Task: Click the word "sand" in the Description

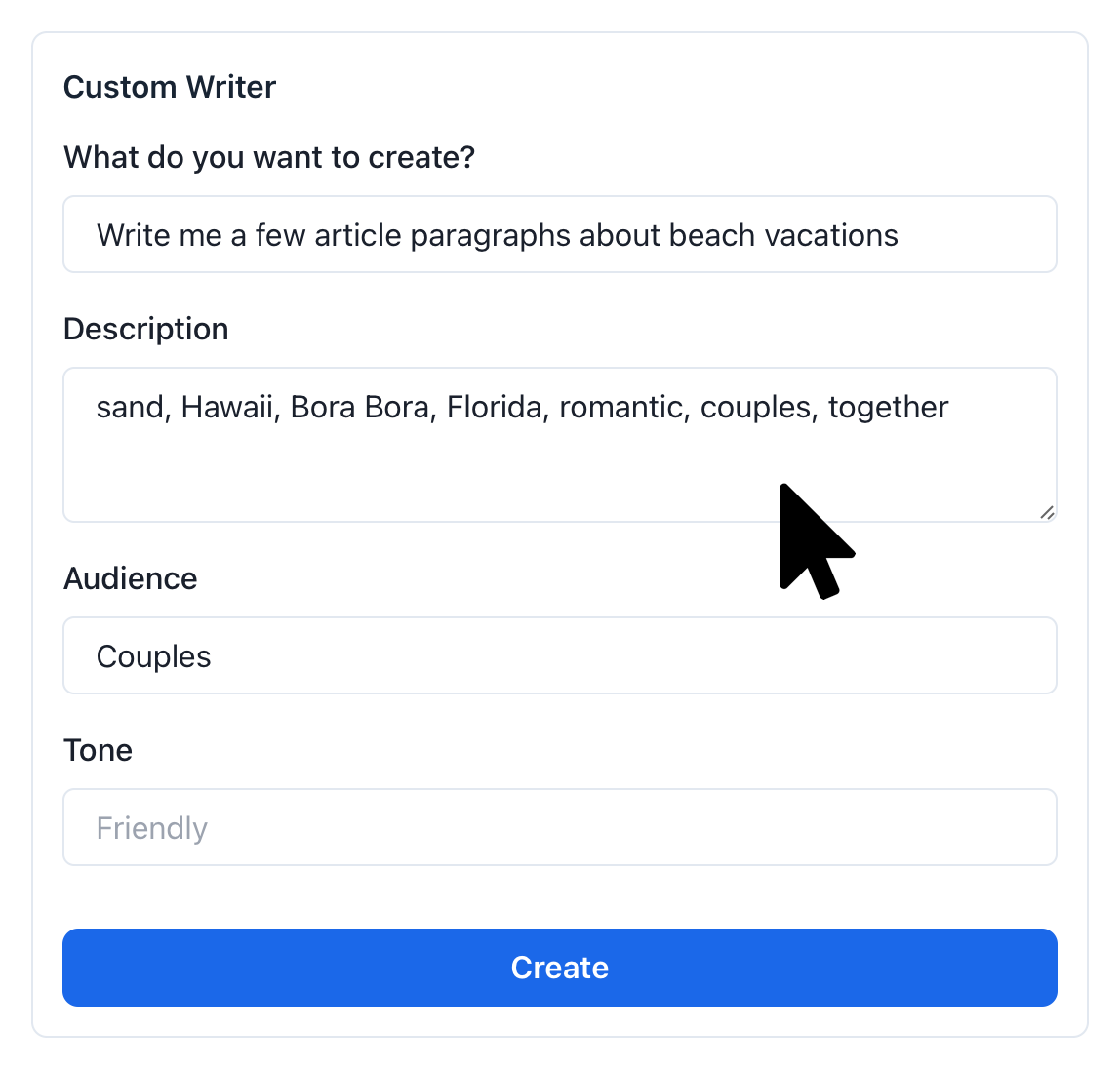Action: (132, 407)
